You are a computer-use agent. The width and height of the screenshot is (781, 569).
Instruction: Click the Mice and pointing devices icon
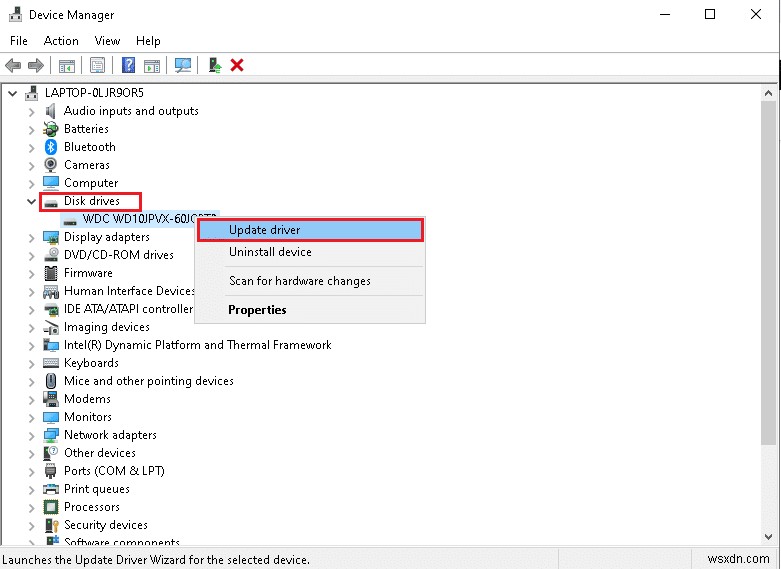[x=51, y=381]
